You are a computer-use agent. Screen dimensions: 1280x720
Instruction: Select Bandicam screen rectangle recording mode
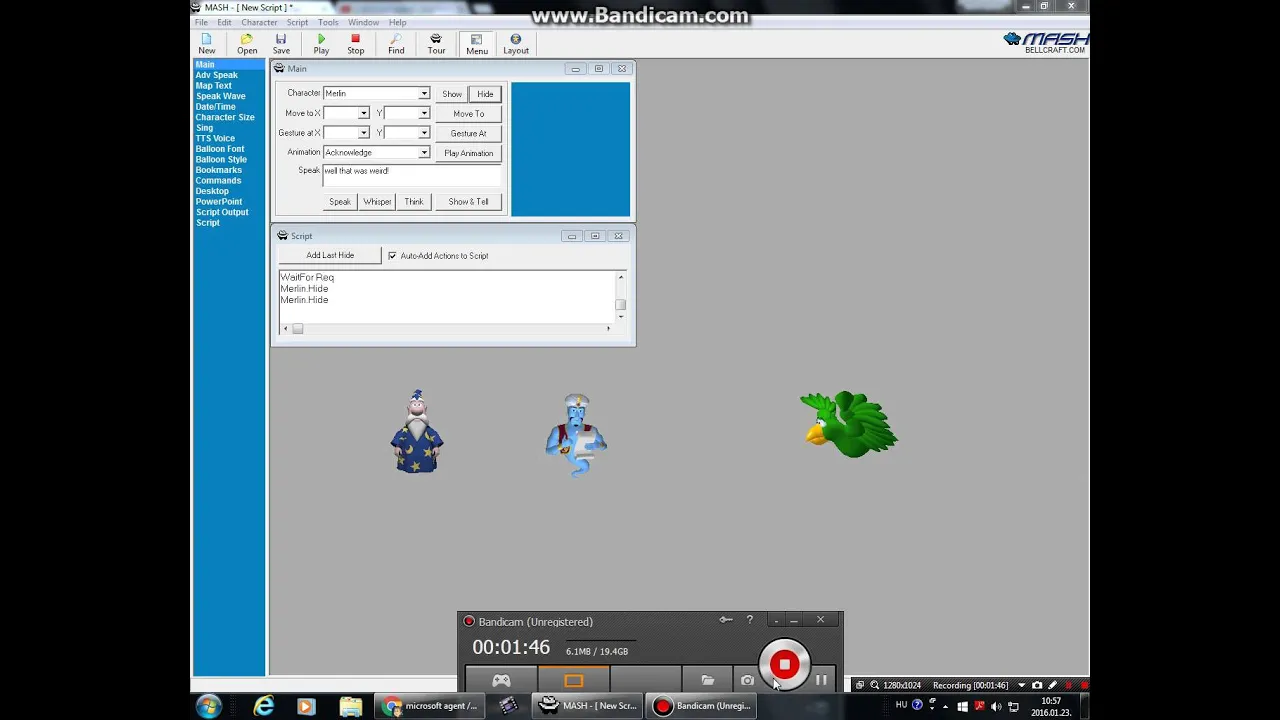pyautogui.click(x=573, y=680)
